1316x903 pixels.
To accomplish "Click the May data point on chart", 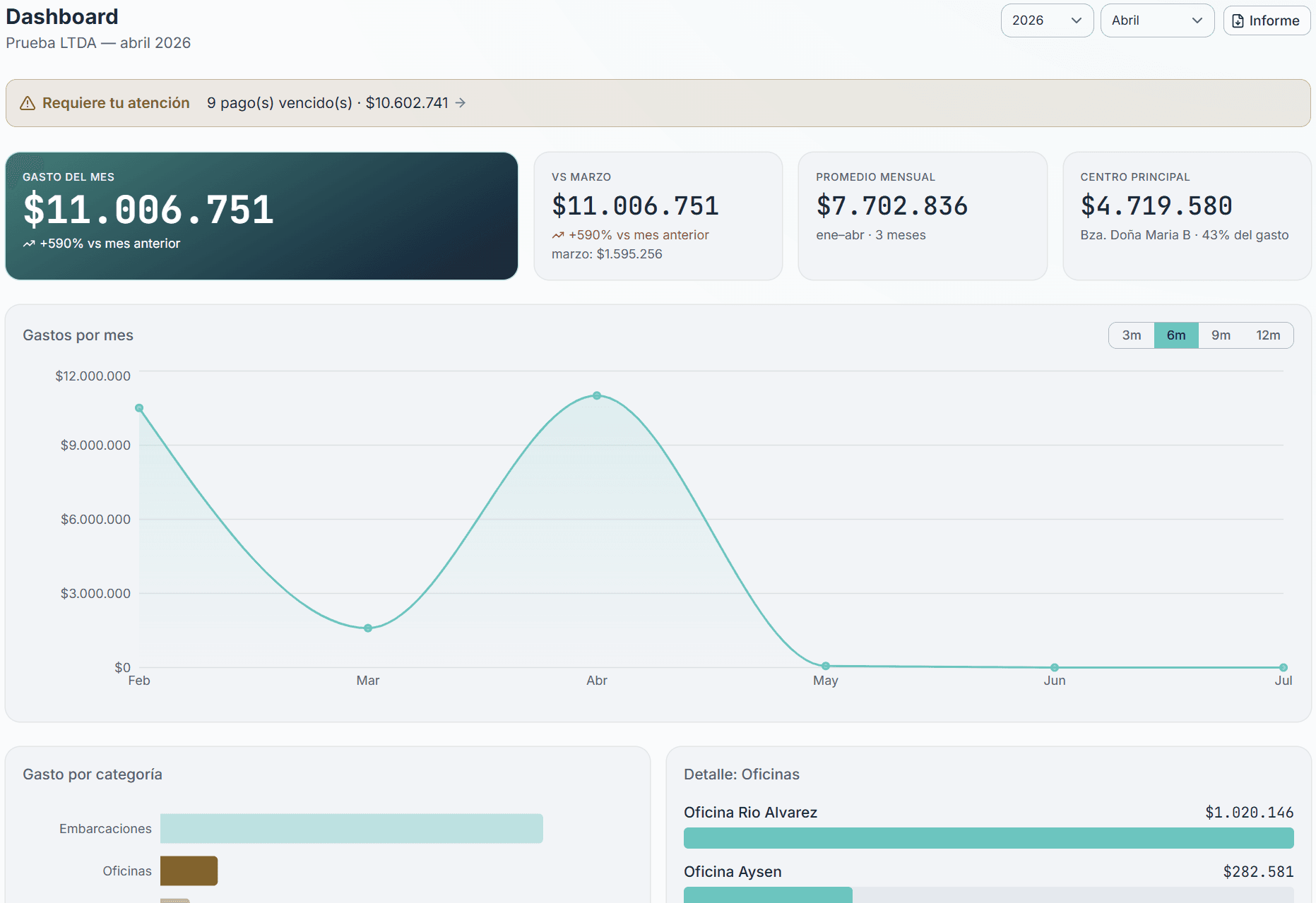I will tap(826, 666).
